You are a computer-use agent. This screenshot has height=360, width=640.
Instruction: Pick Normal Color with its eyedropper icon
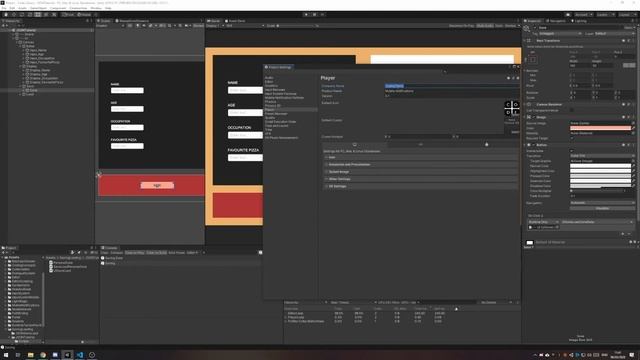[633, 166]
